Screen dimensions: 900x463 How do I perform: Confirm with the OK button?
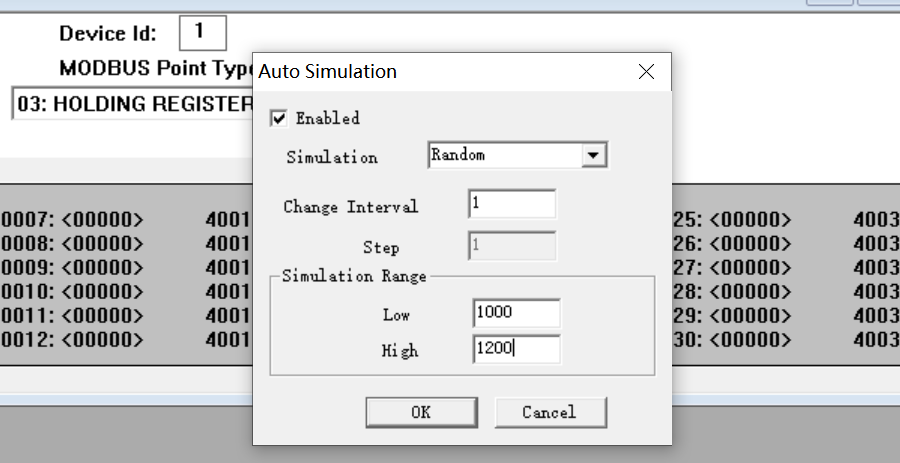pyautogui.click(x=421, y=412)
